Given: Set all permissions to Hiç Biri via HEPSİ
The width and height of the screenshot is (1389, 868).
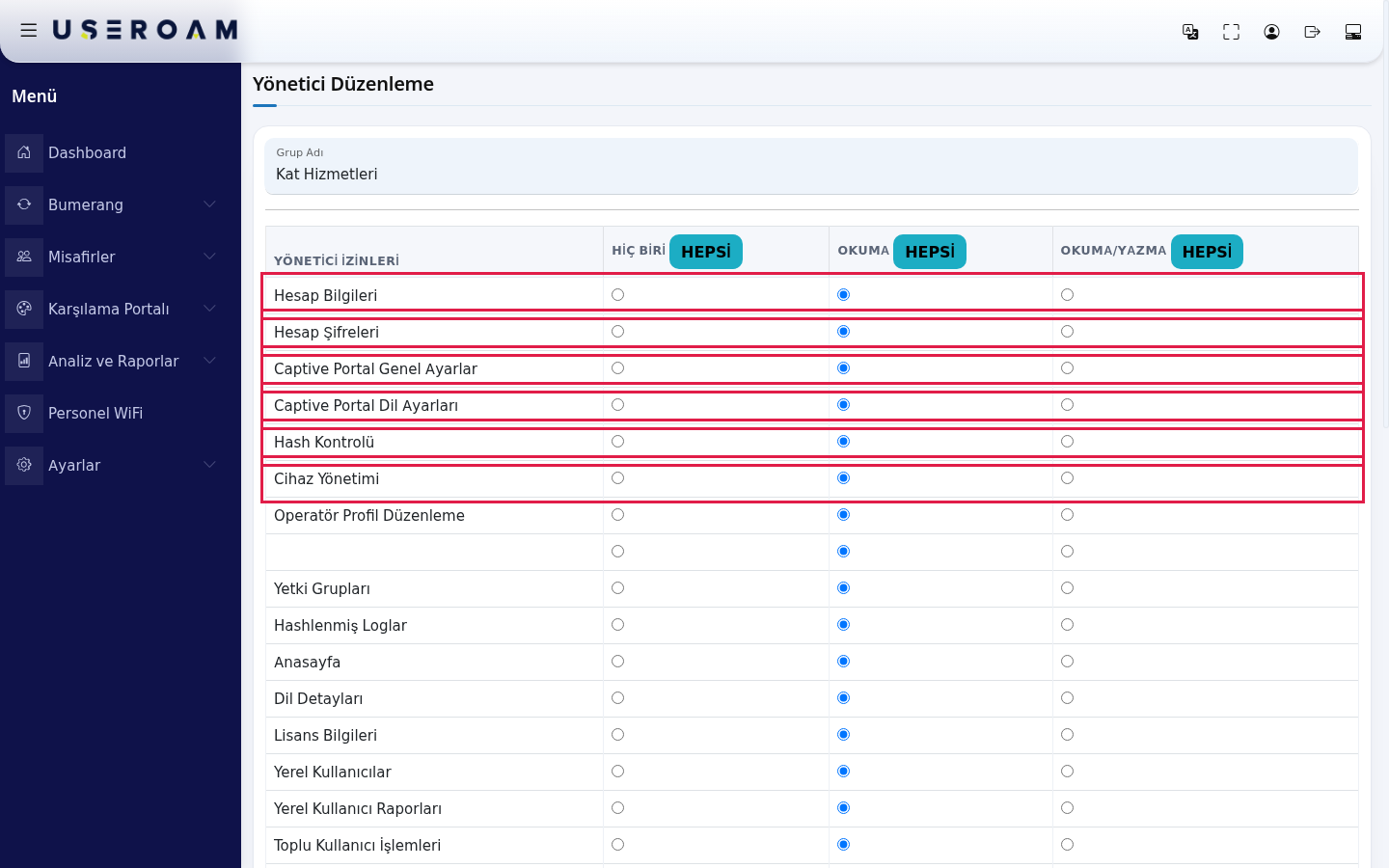Looking at the screenshot, I should (x=706, y=252).
